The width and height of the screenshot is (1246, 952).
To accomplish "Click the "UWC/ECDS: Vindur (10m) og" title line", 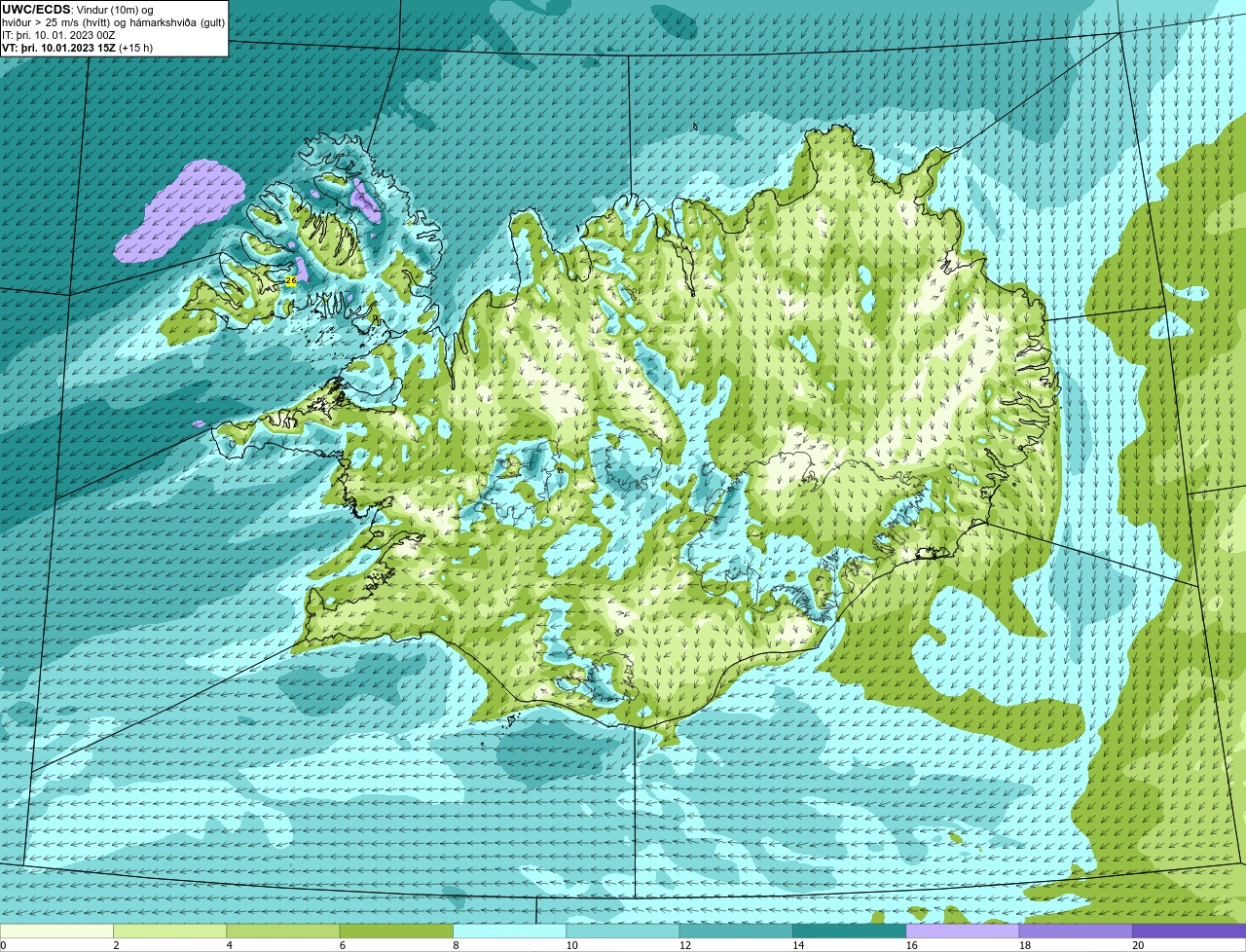I will pos(78,10).
